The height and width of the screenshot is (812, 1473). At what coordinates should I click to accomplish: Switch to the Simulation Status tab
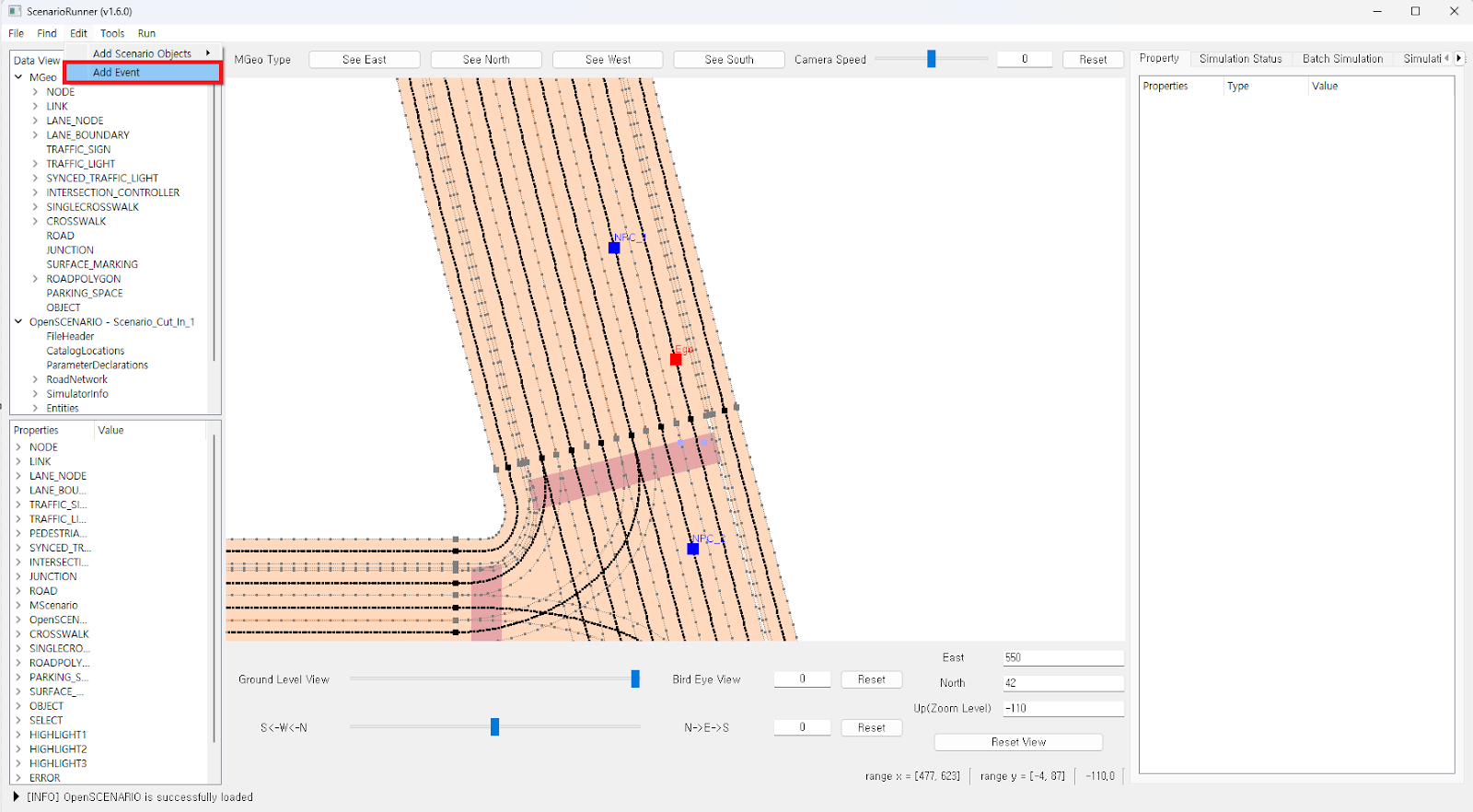1240,59
